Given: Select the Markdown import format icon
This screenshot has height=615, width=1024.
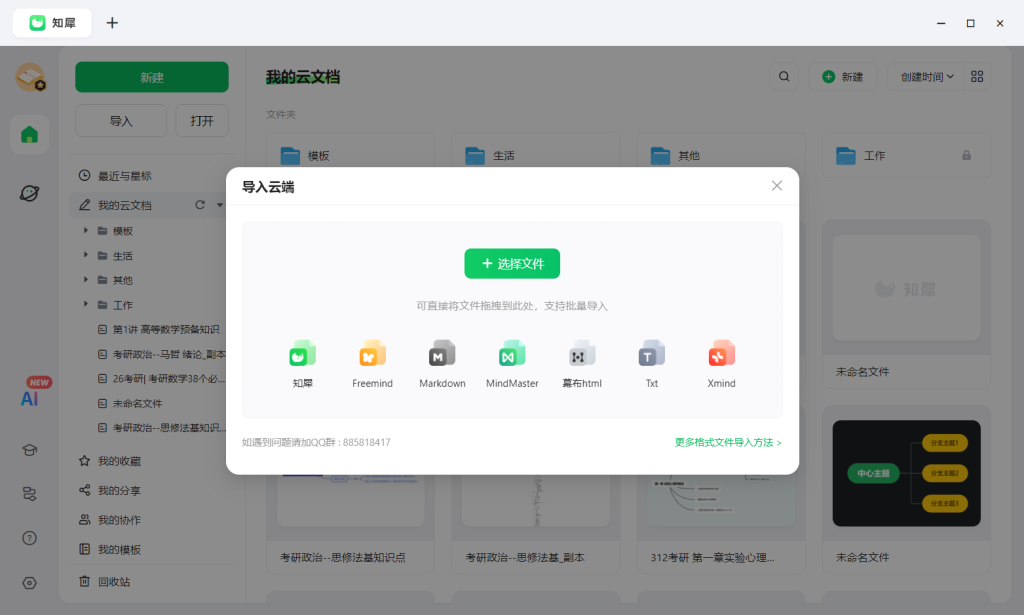Looking at the screenshot, I should 442,354.
